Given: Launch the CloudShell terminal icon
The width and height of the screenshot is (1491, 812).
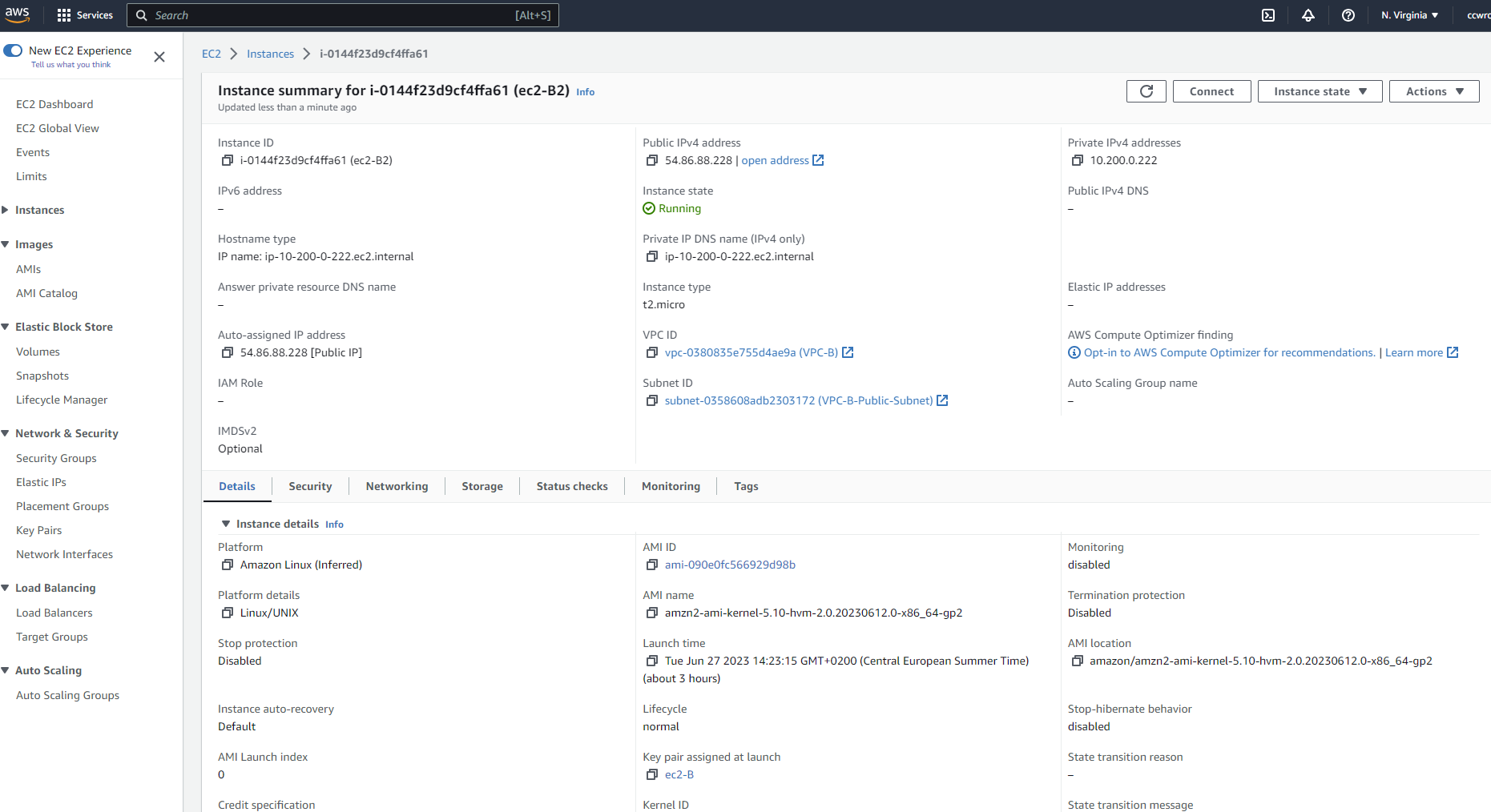Looking at the screenshot, I should pos(1268,15).
